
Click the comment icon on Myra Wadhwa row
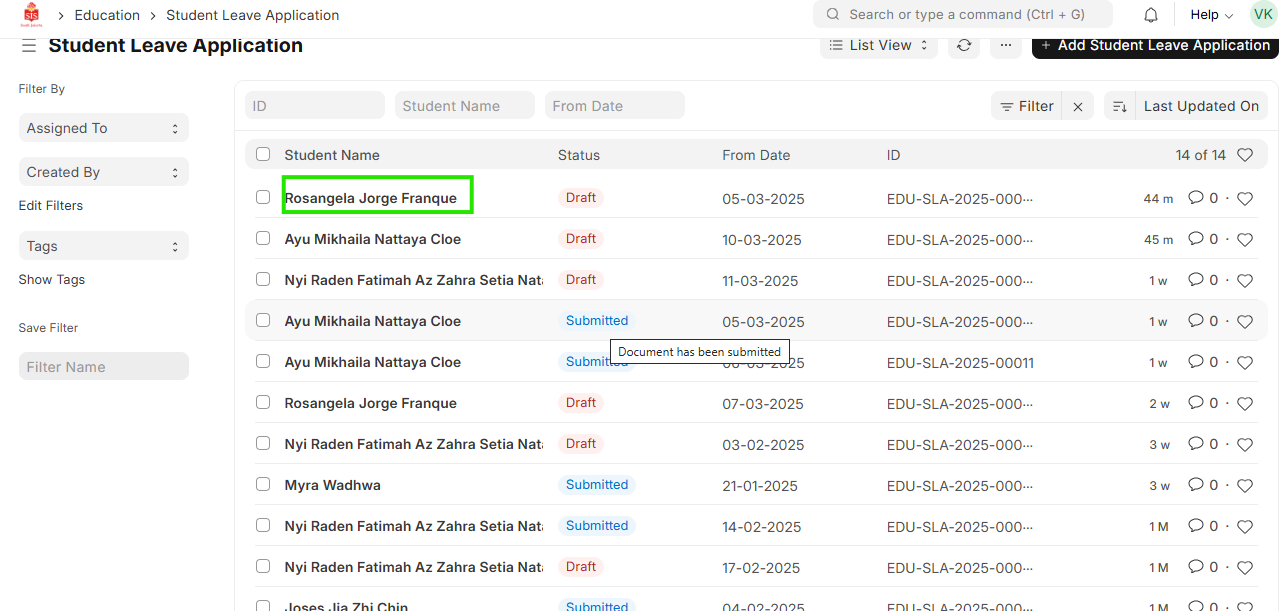pos(1195,485)
